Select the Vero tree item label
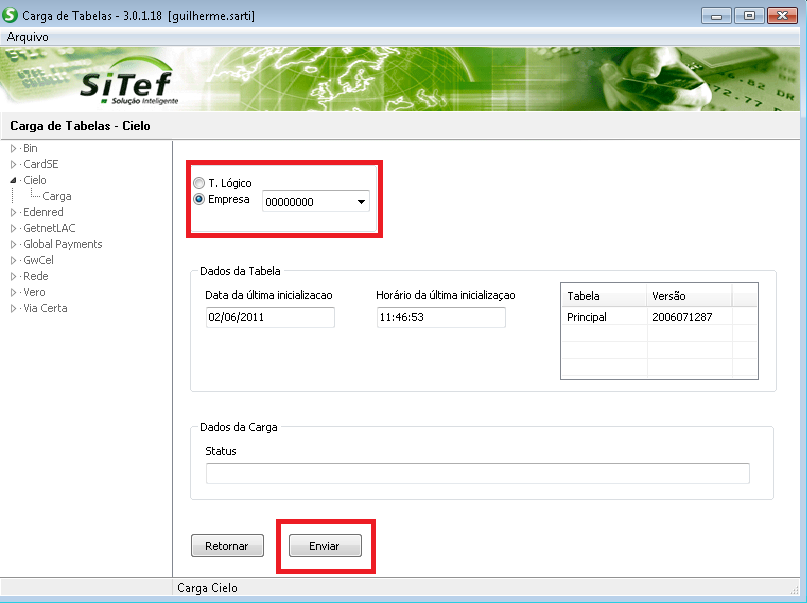 [x=34, y=292]
